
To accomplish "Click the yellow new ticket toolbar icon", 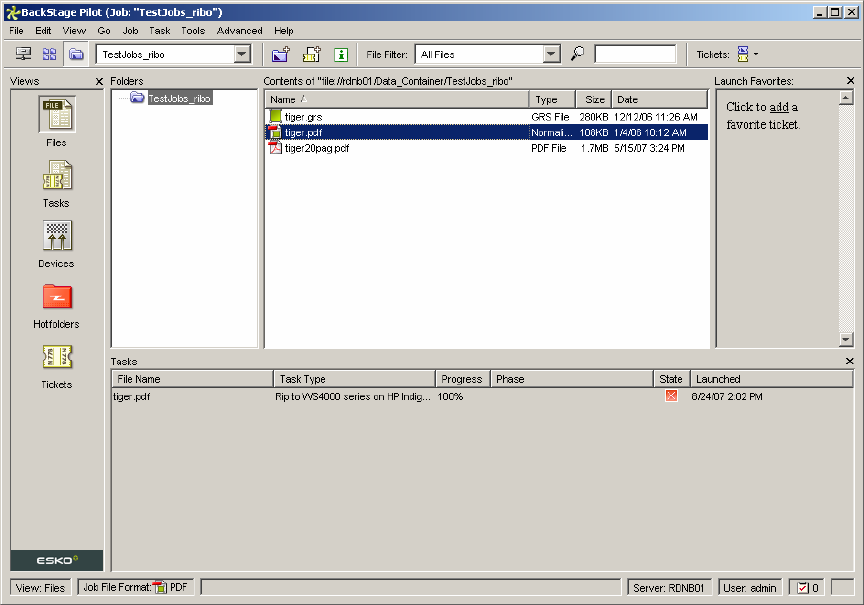I will pyautogui.click(x=312, y=54).
